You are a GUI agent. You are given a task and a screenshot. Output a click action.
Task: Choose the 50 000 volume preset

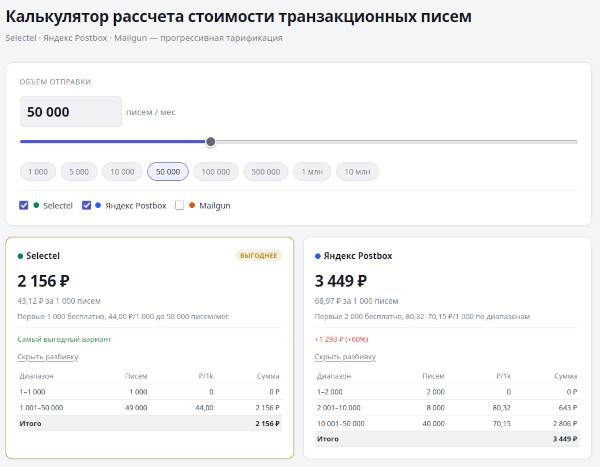click(168, 172)
